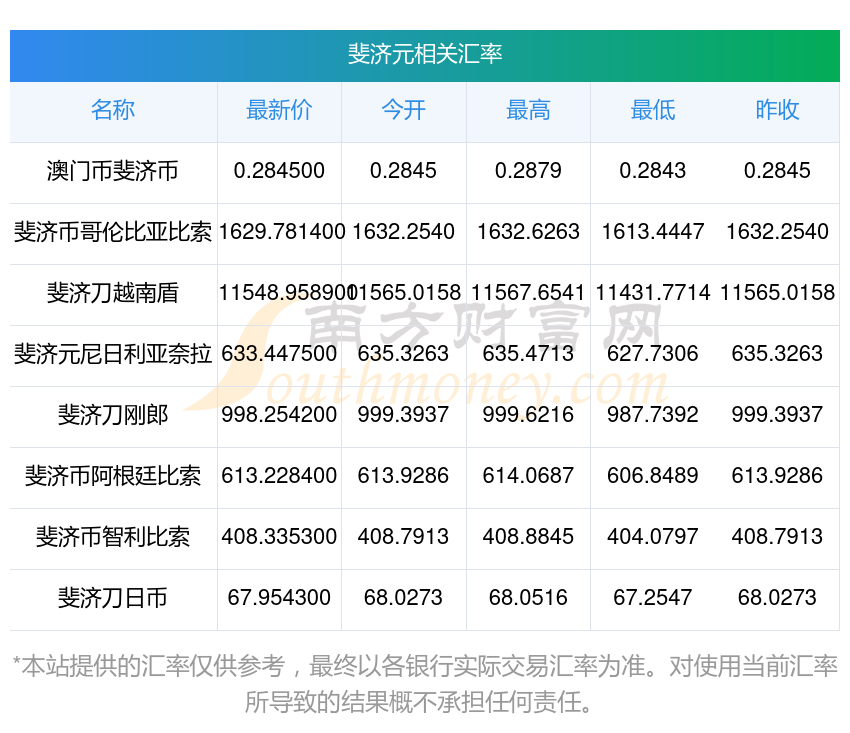The height and width of the screenshot is (733, 850).
Task: Open the 澳门币斐济币 row name
Action: pyautogui.click(x=113, y=171)
